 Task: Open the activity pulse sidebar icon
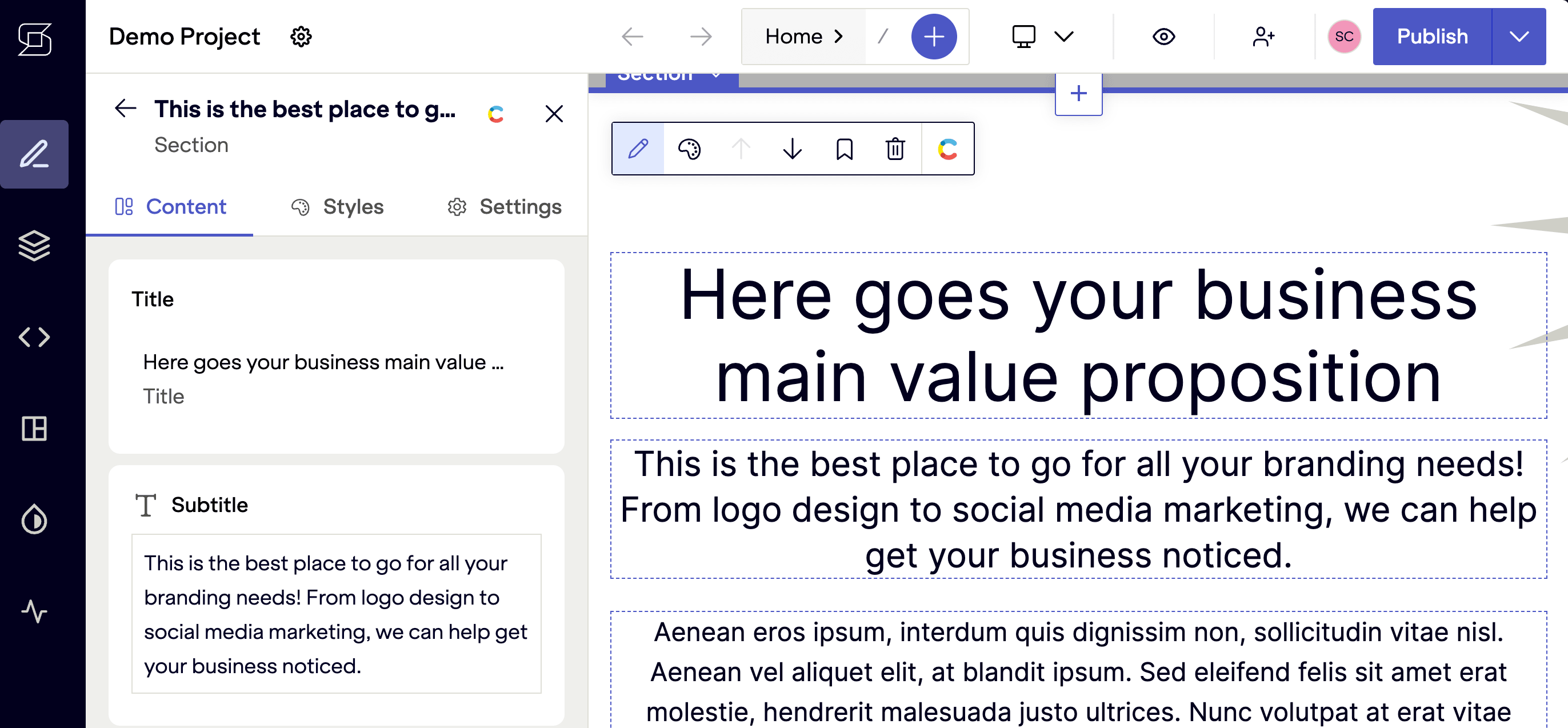pyautogui.click(x=34, y=610)
